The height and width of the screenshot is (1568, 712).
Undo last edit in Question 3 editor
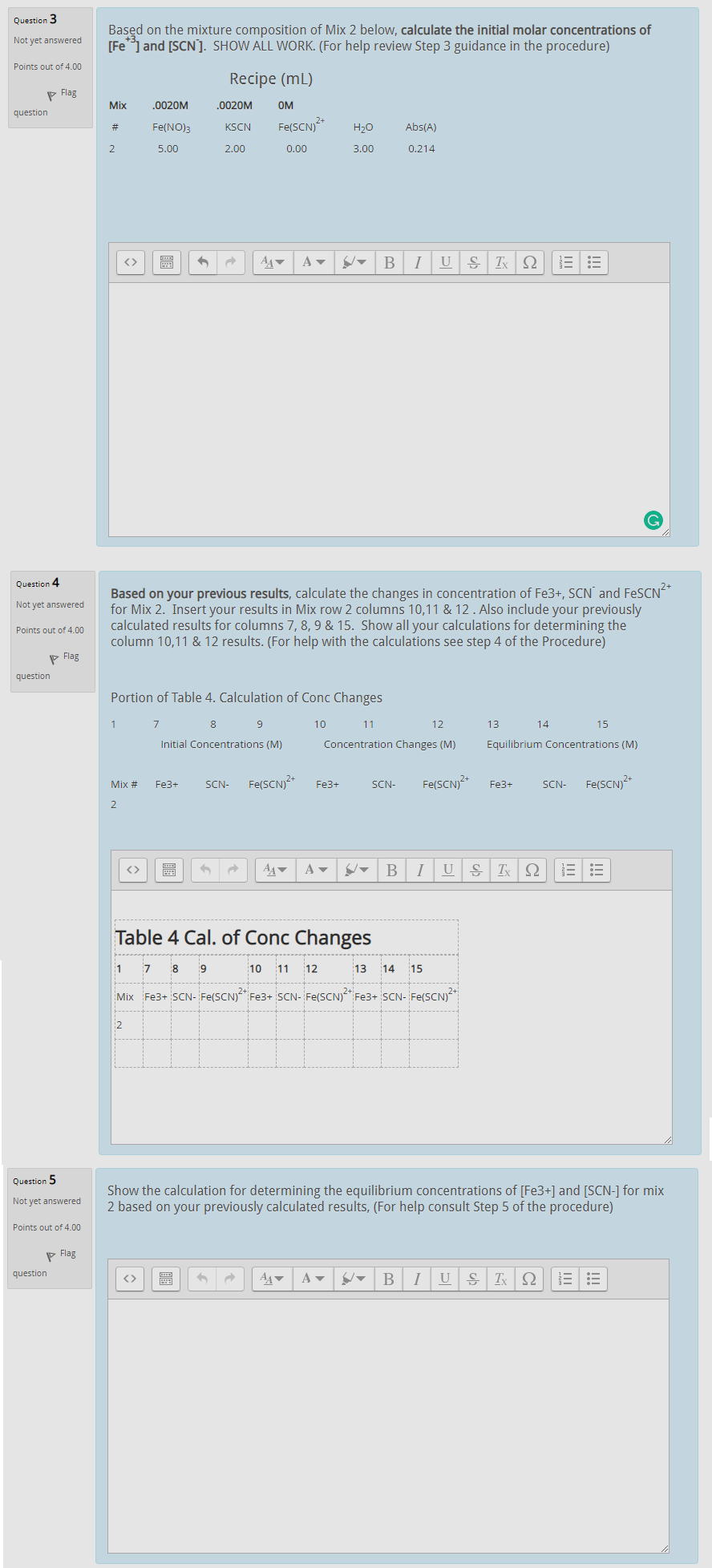(x=203, y=262)
